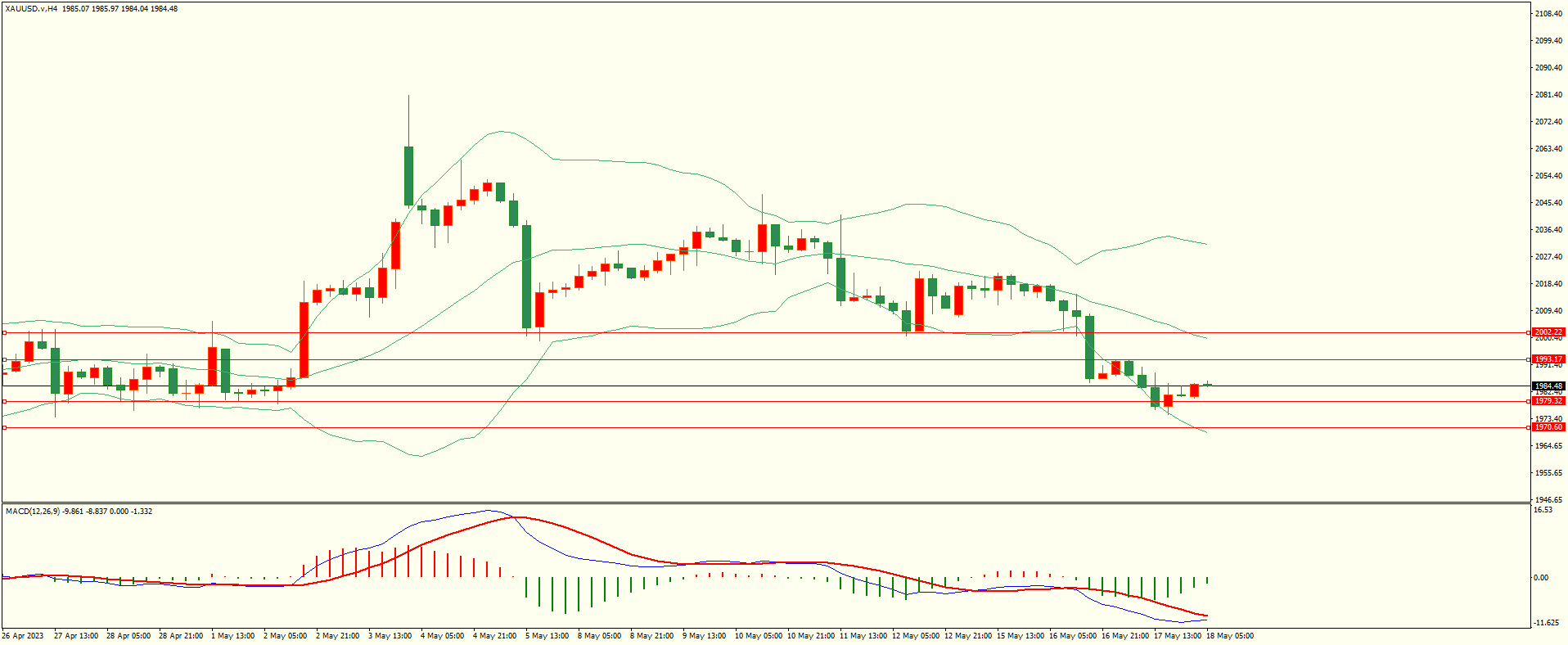Click the 28 Apr 21:00 time label
The width and height of the screenshot is (1568, 645).
click(181, 636)
